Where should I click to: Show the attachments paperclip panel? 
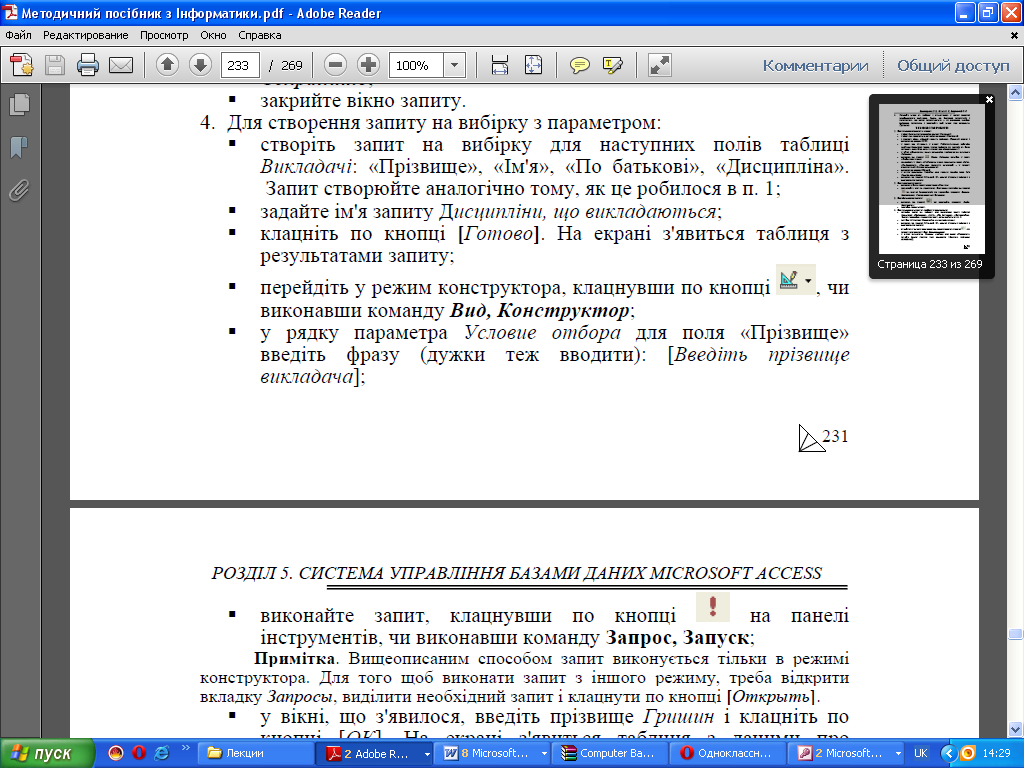pos(20,191)
